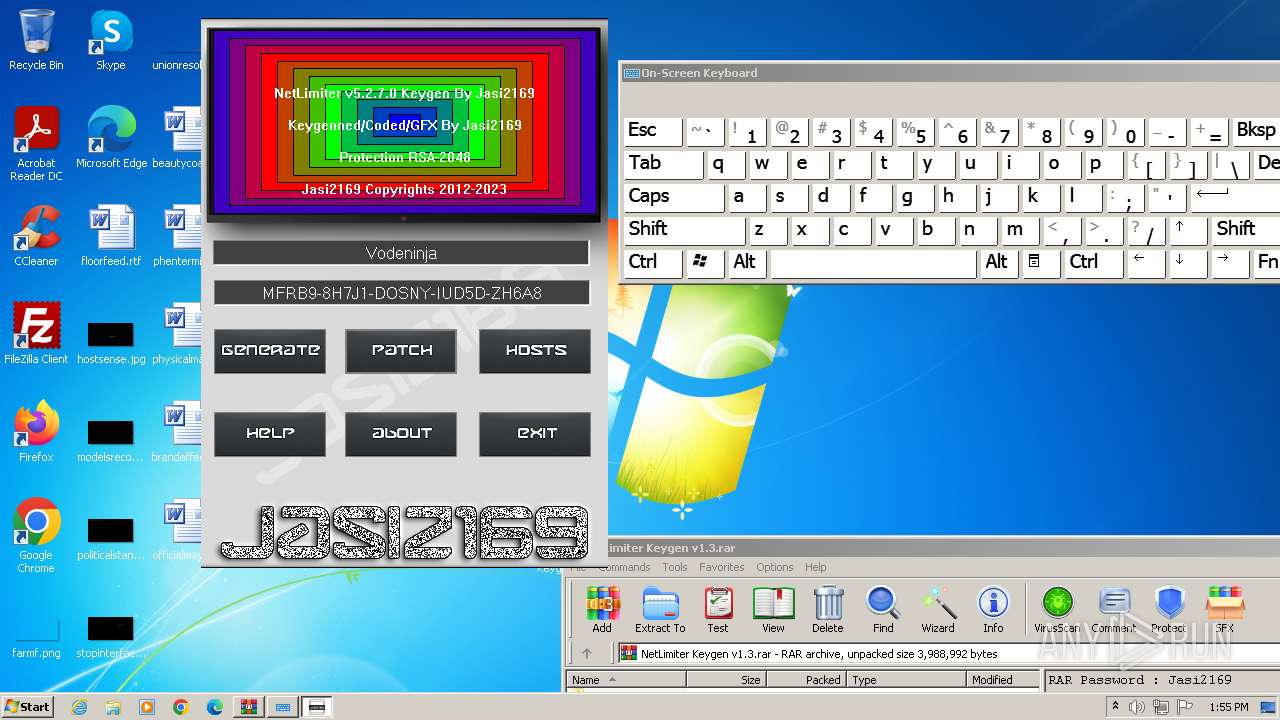This screenshot has width=1280, height=720.
Task: Select the generated serial key field
Action: 401,293
